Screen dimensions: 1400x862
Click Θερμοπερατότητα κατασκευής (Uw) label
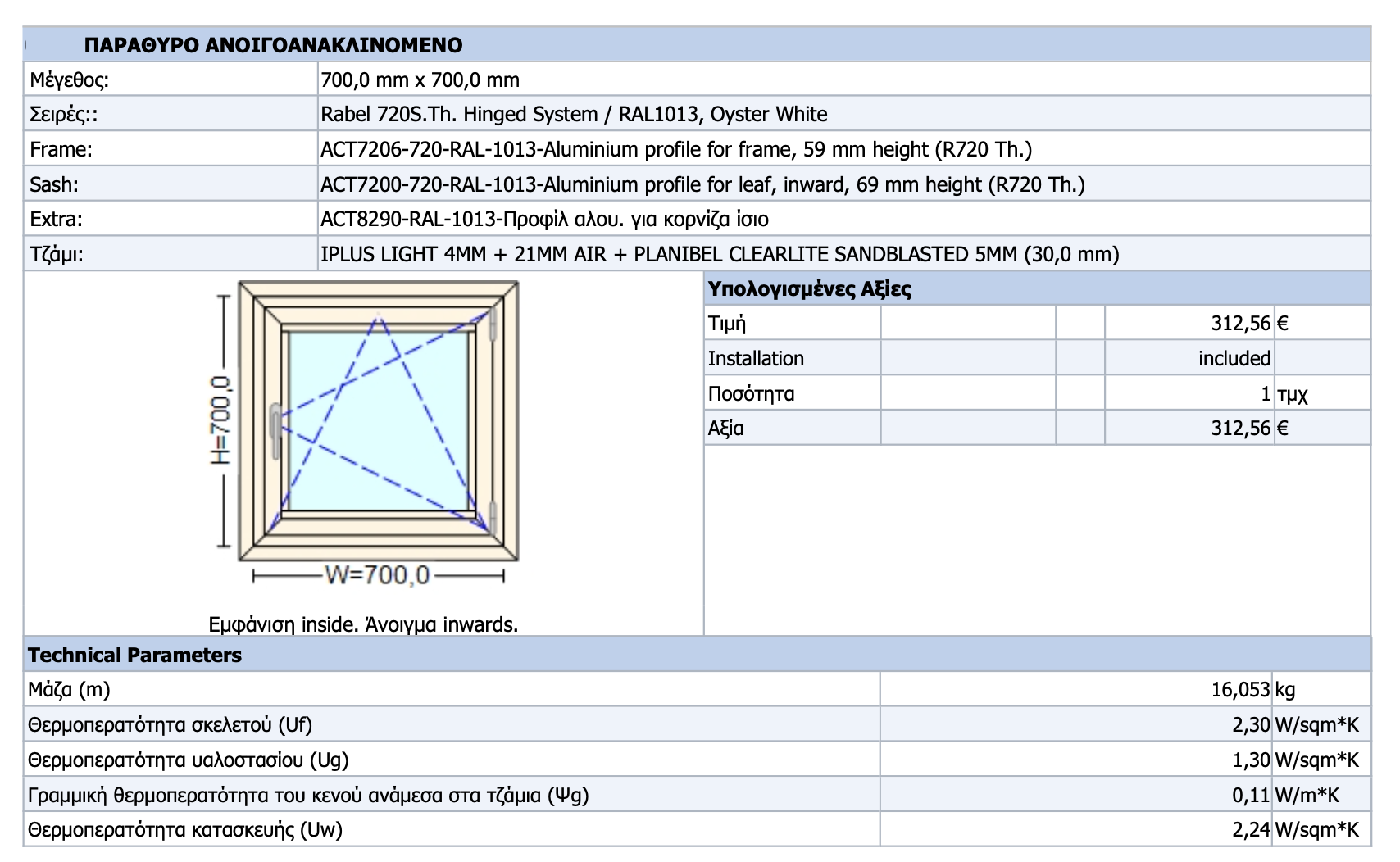pyautogui.click(x=185, y=829)
